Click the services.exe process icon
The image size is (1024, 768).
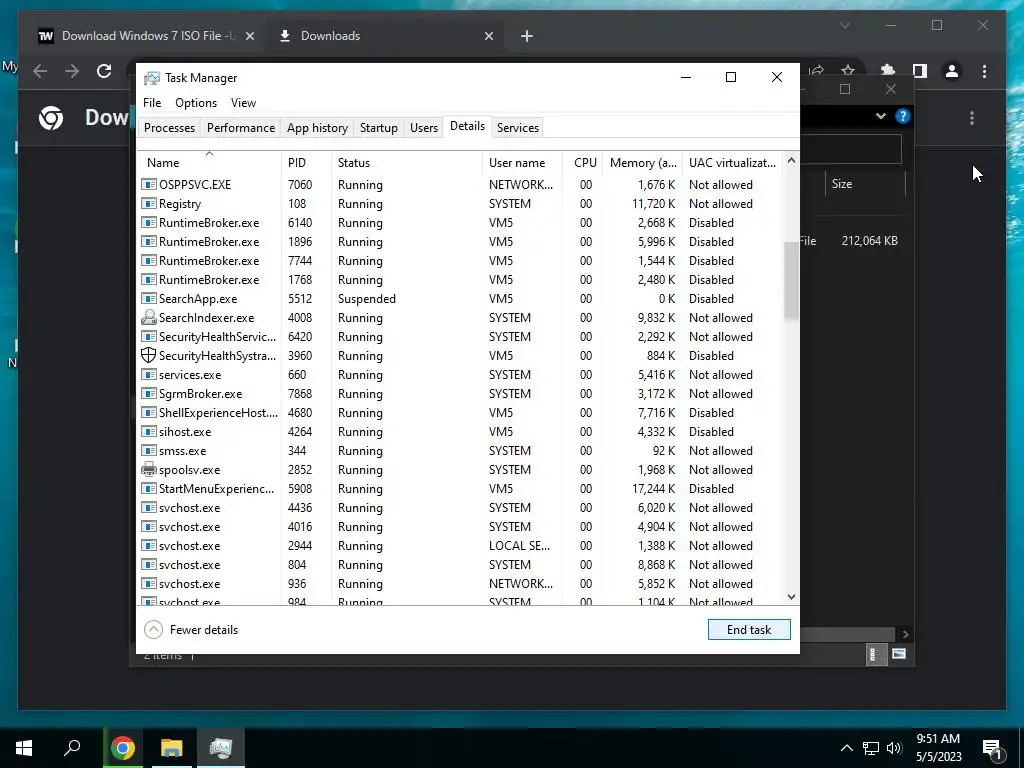pyautogui.click(x=149, y=375)
